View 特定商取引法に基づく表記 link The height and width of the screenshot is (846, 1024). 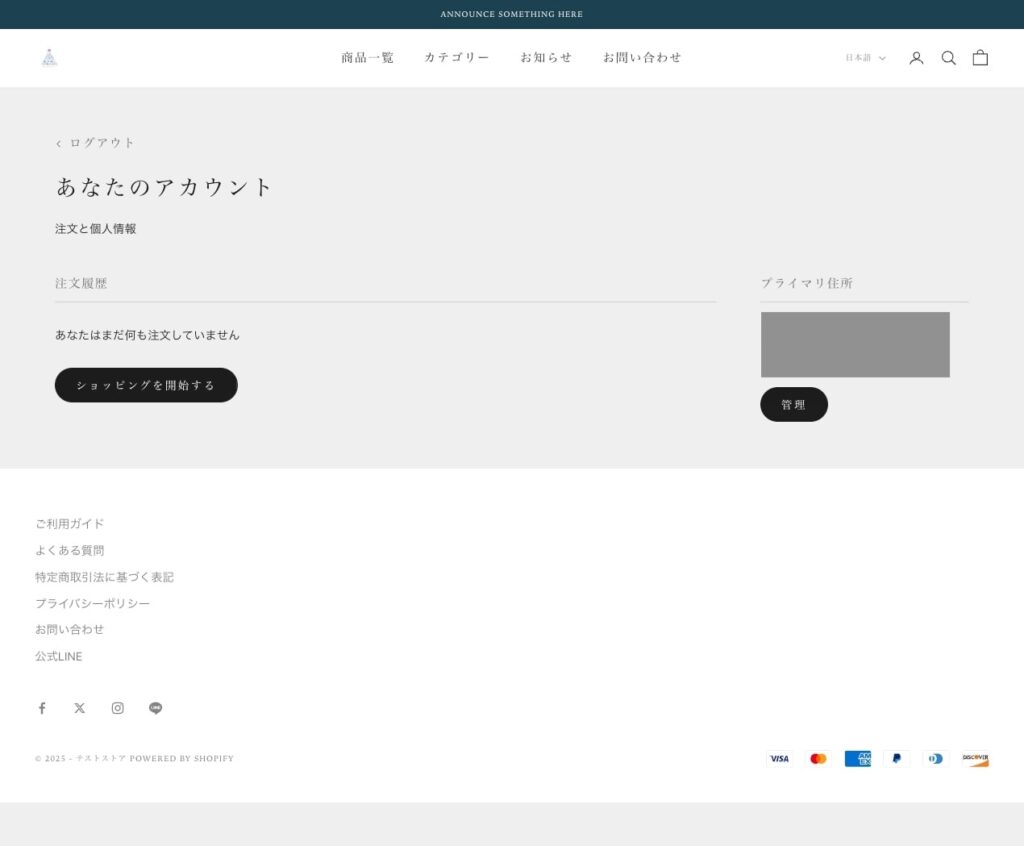point(104,577)
